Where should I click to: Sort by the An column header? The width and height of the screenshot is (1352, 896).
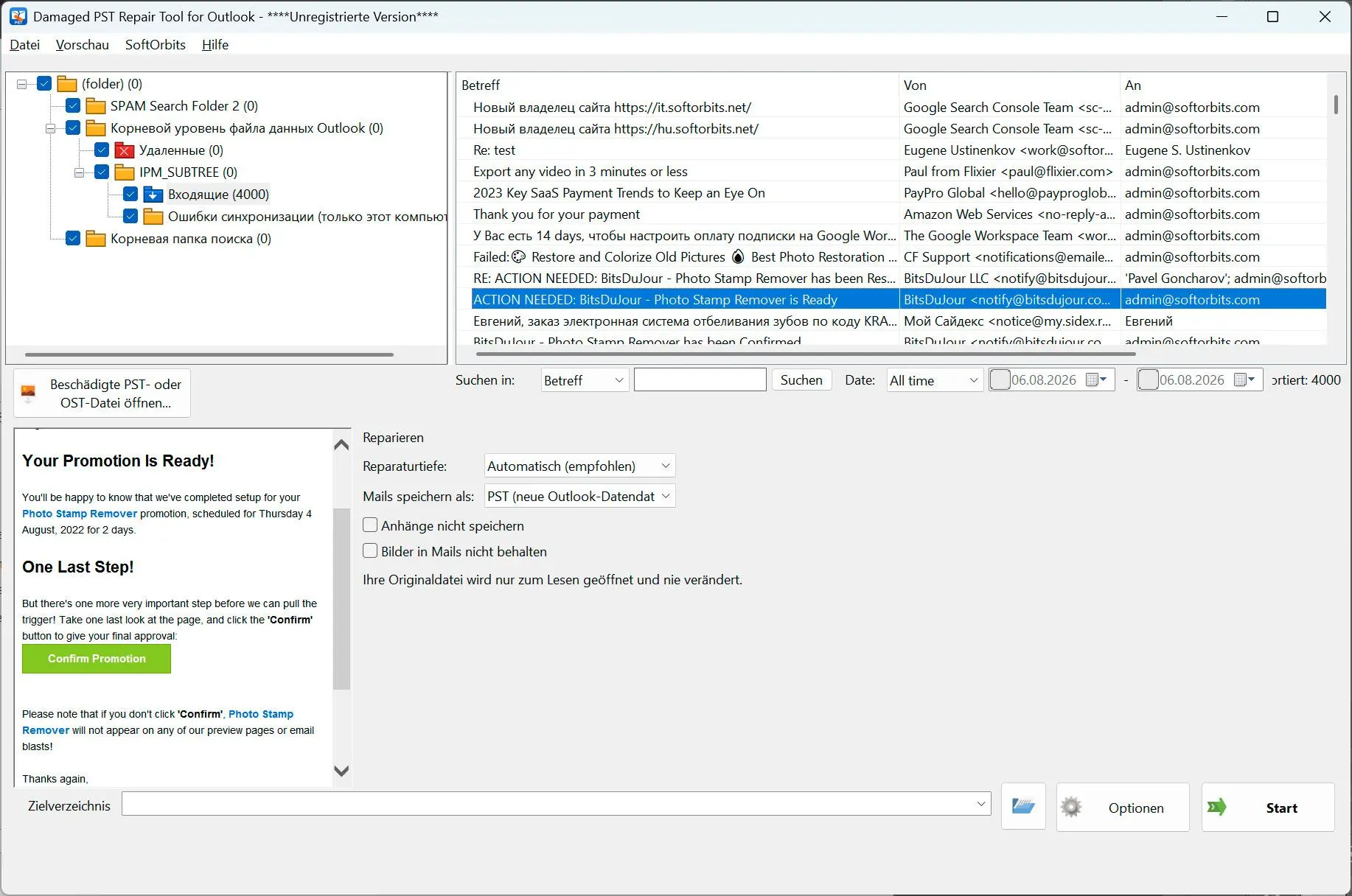tap(1224, 85)
